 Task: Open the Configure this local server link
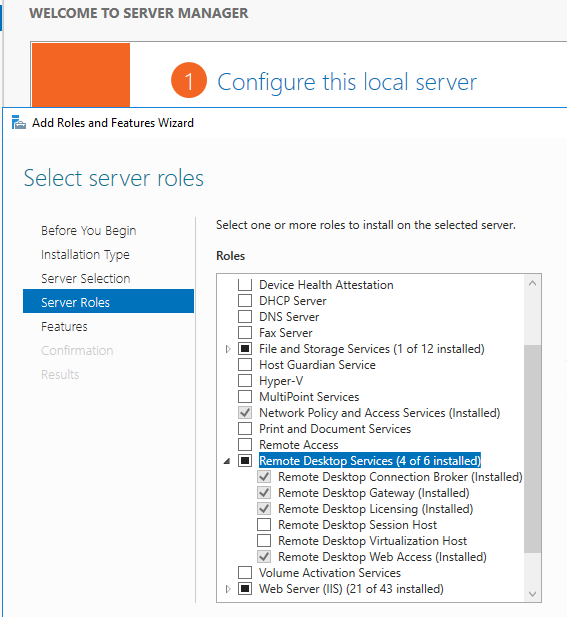pyautogui.click(x=347, y=82)
